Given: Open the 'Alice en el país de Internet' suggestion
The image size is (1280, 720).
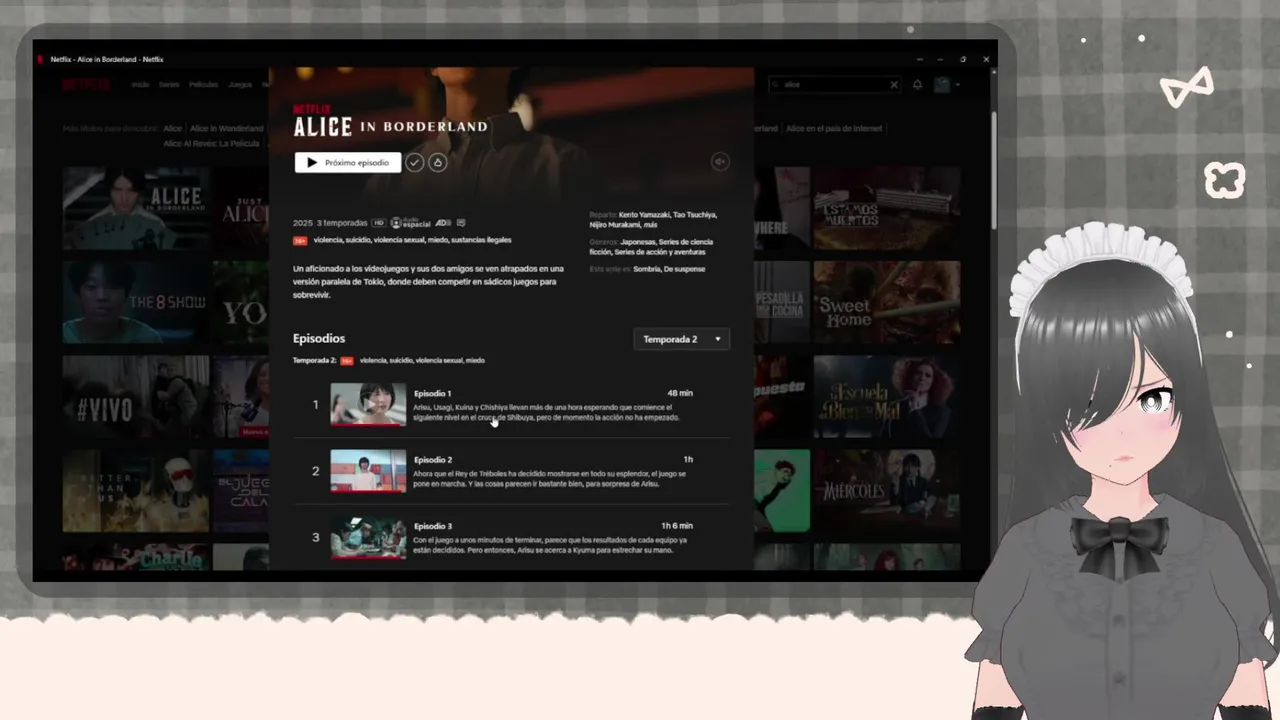Looking at the screenshot, I should (x=834, y=129).
